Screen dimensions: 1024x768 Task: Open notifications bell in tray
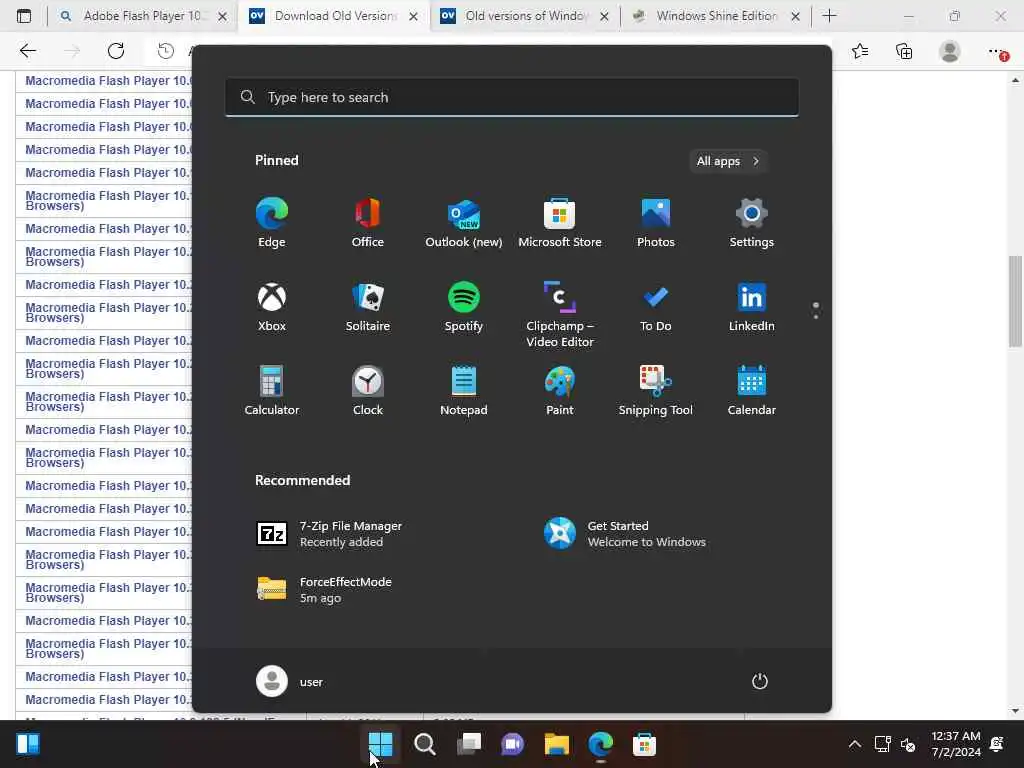point(997,744)
